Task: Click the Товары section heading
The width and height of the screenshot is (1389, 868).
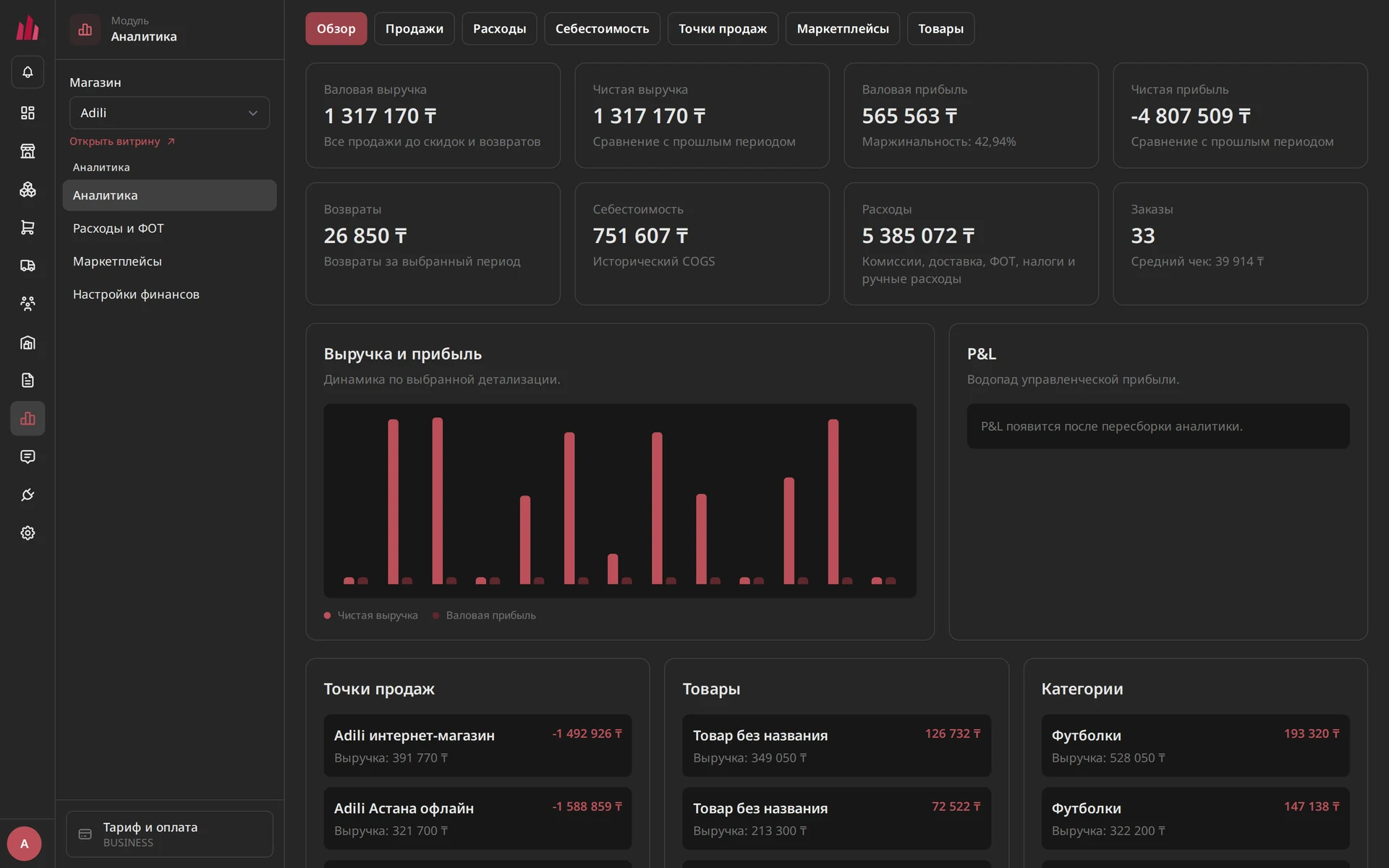Action: click(x=711, y=689)
